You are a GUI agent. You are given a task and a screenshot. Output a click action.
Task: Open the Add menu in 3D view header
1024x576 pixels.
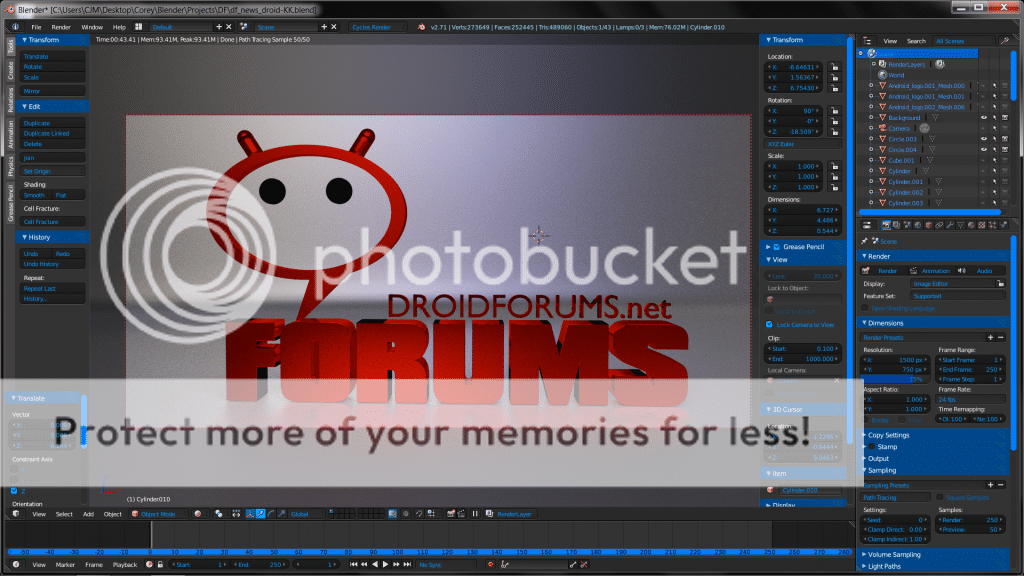pyautogui.click(x=88, y=514)
